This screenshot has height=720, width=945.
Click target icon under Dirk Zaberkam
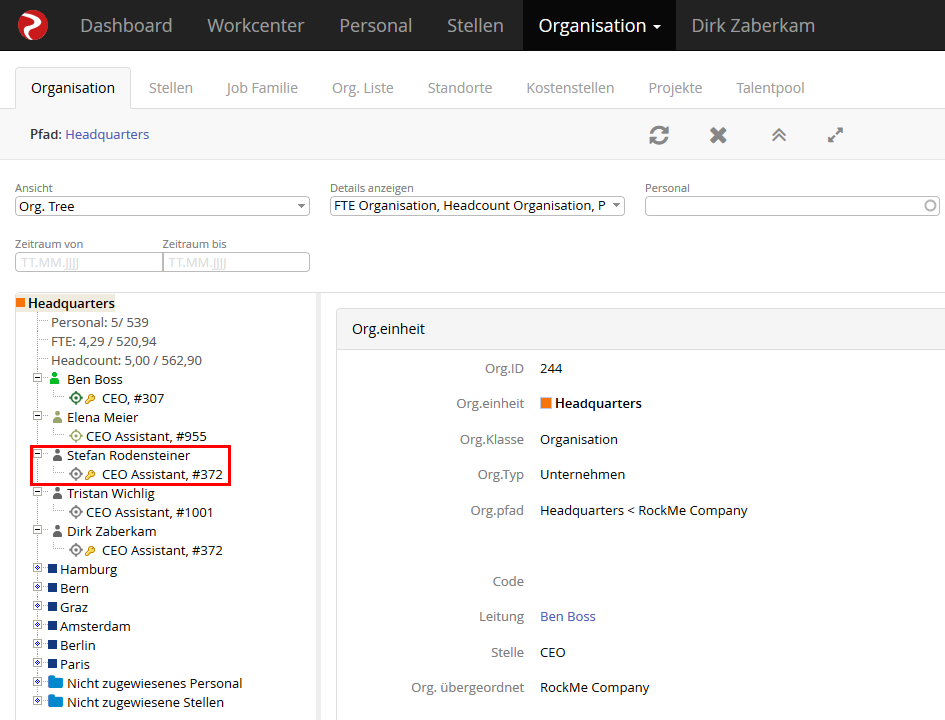tap(75, 549)
